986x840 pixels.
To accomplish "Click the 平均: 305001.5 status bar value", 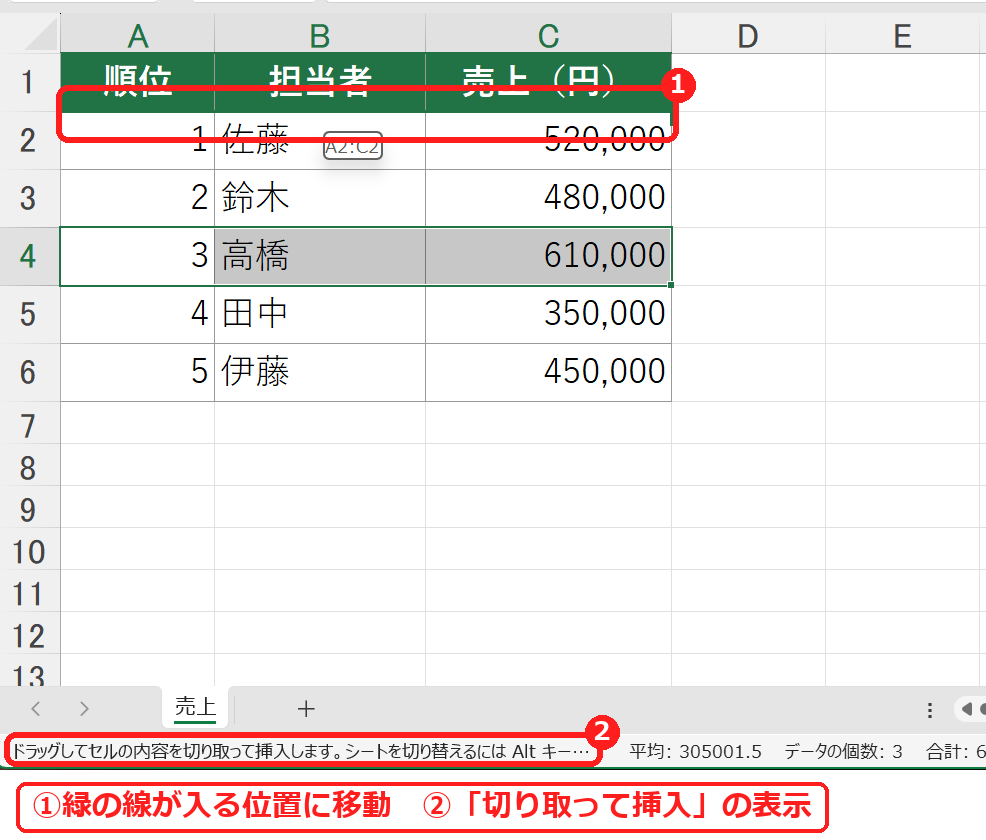I will 695,751.
